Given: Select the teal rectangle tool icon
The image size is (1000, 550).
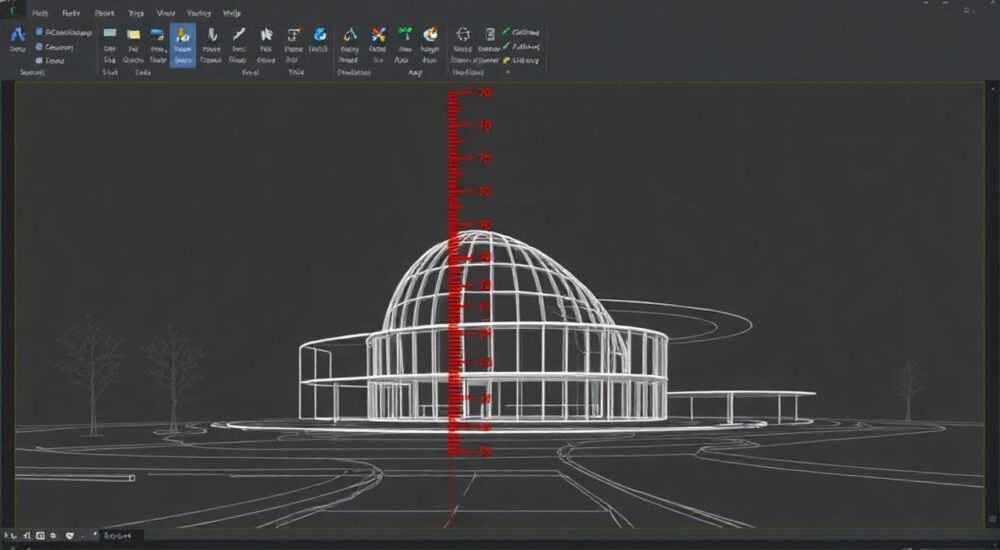Looking at the screenshot, I should (110, 33).
